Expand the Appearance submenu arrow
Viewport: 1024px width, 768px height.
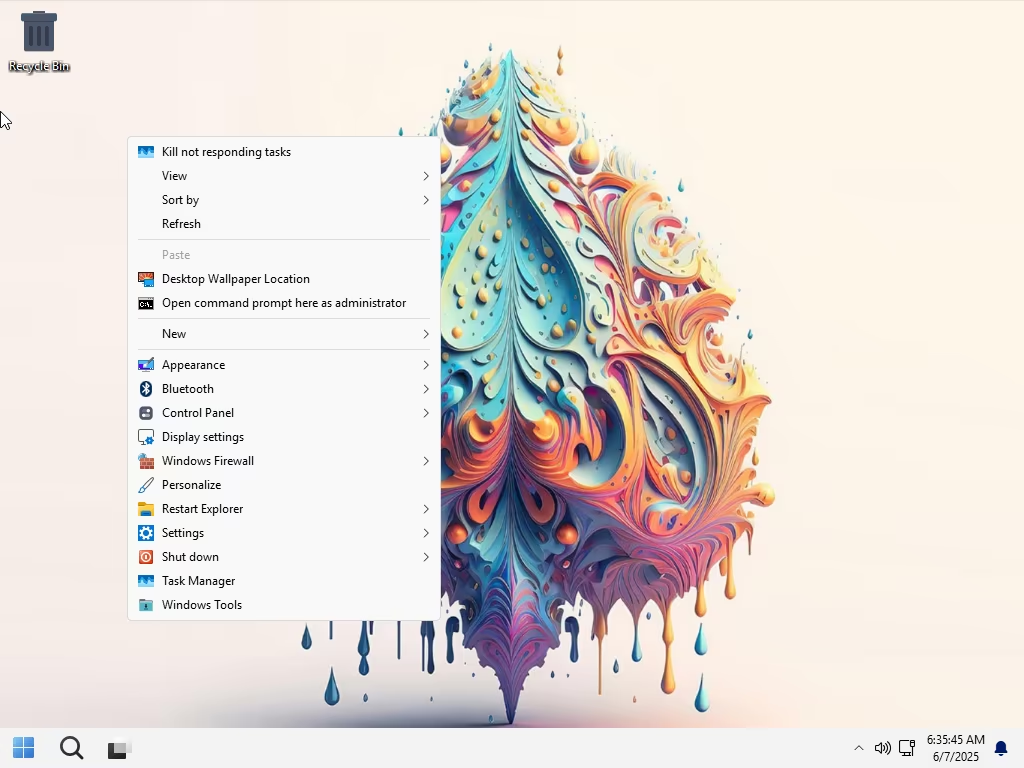pos(426,364)
